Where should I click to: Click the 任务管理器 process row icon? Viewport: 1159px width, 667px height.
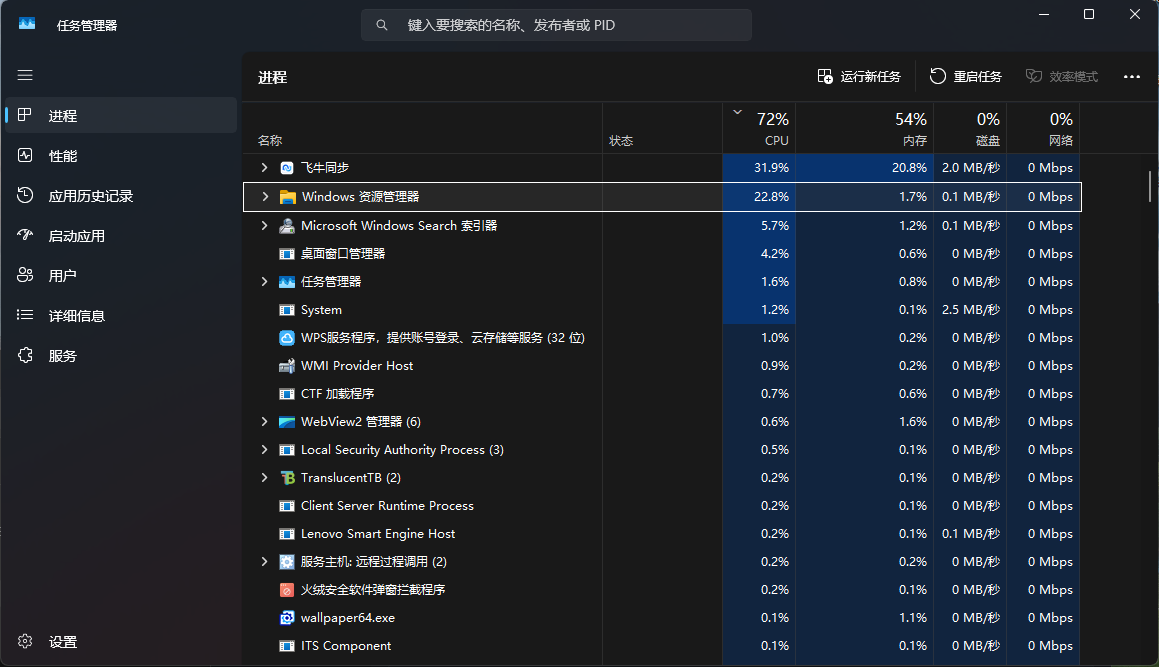pos(287,282)
